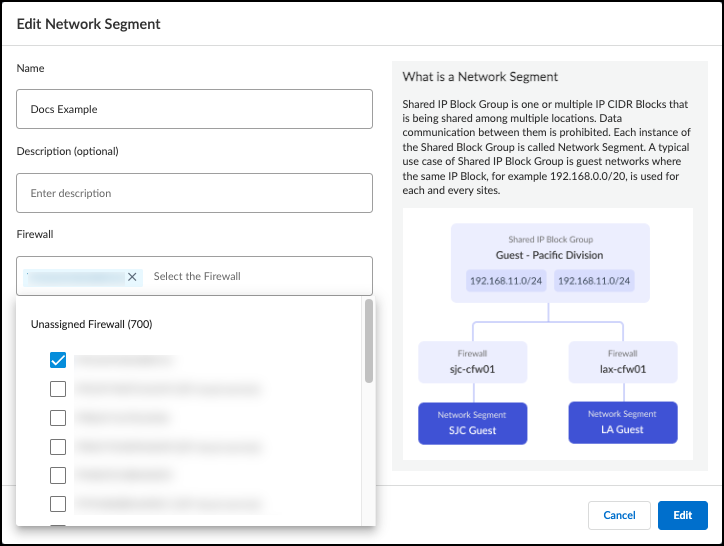Click the firewall list scrollbar thumb
Viewport: 724px width, 546px height.
368,342
